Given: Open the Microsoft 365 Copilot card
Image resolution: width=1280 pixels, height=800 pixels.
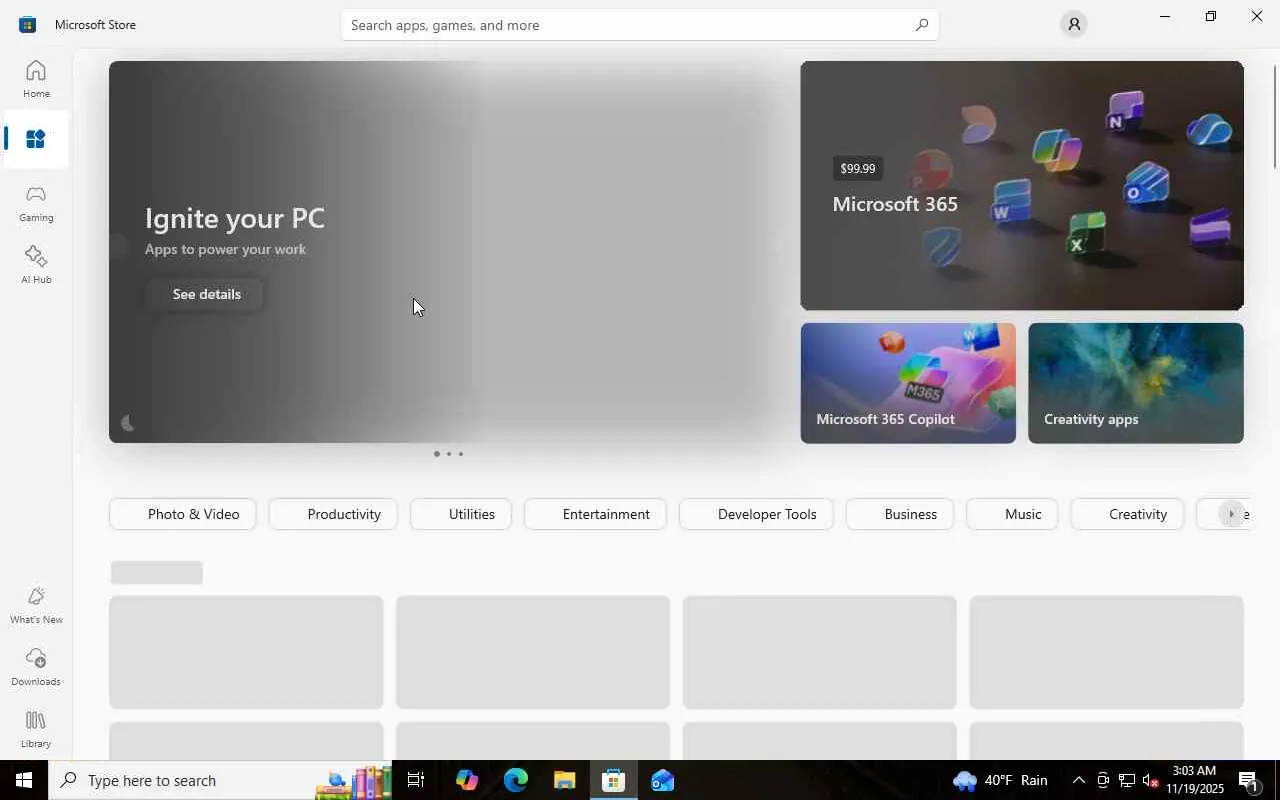Looking at the screenshot, I should [x=908, y=383].
